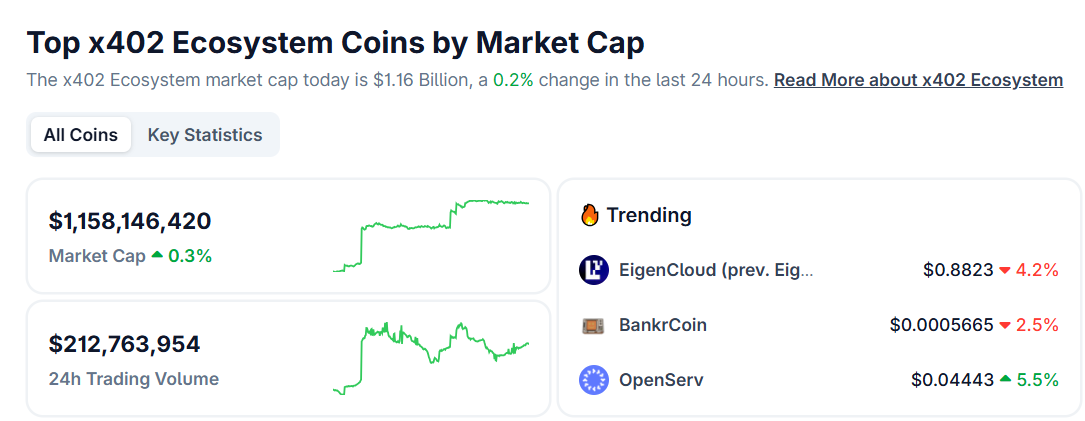This screenshot has width=1085, height=421.
Task: Open the OpenServ trending coin name
Action: coord(661,380)
